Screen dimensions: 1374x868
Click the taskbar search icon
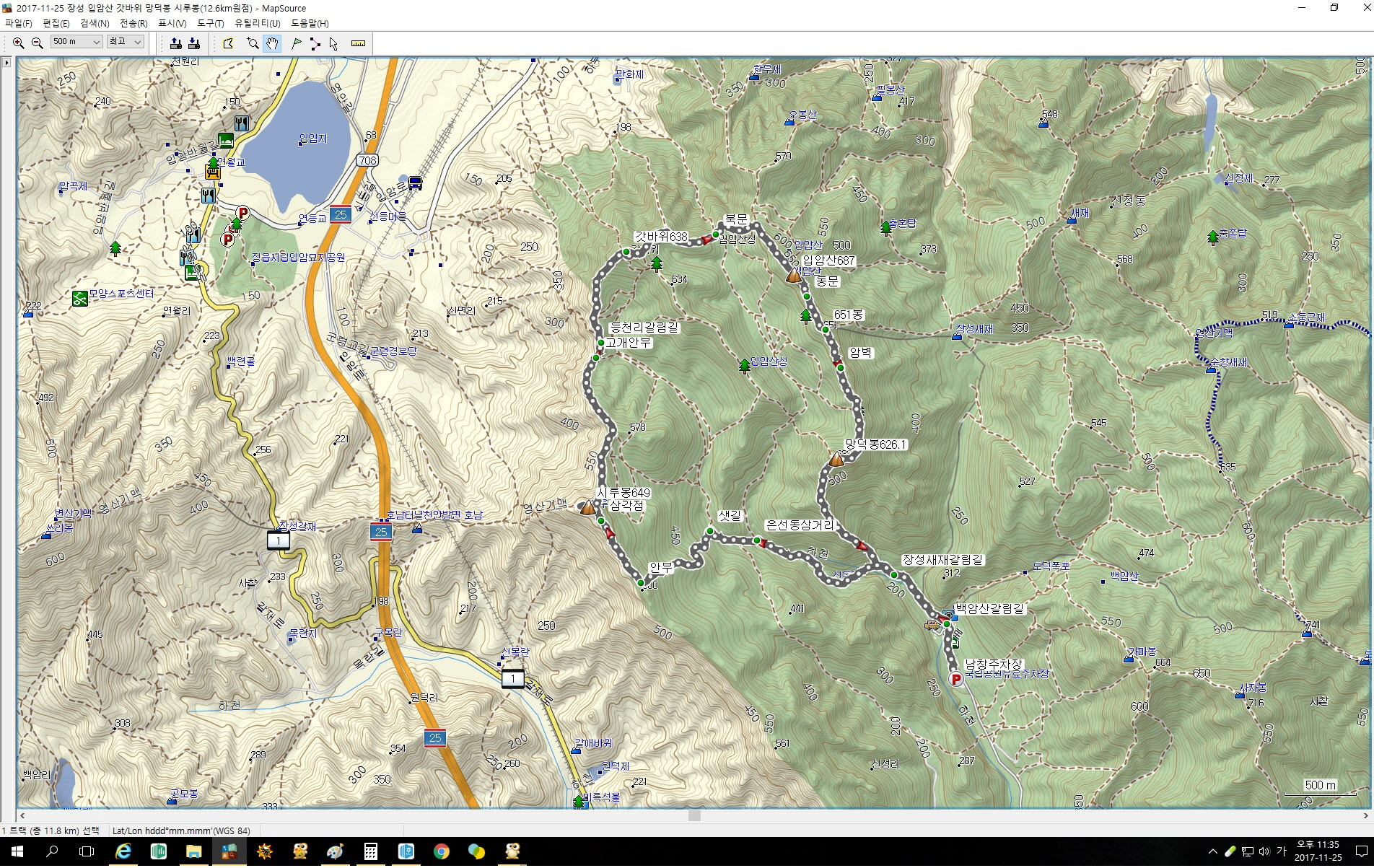click(x=52, y=851)
